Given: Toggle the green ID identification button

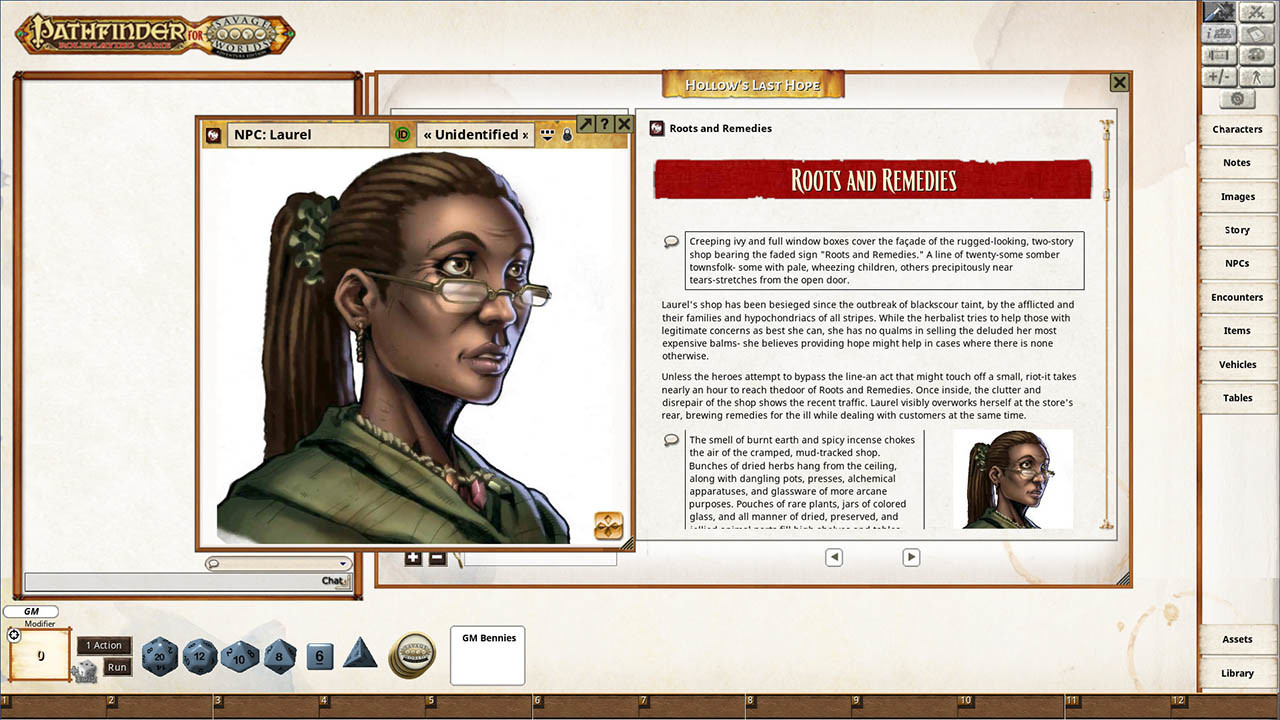Looking at the screenshot, I should click(402, 135).
